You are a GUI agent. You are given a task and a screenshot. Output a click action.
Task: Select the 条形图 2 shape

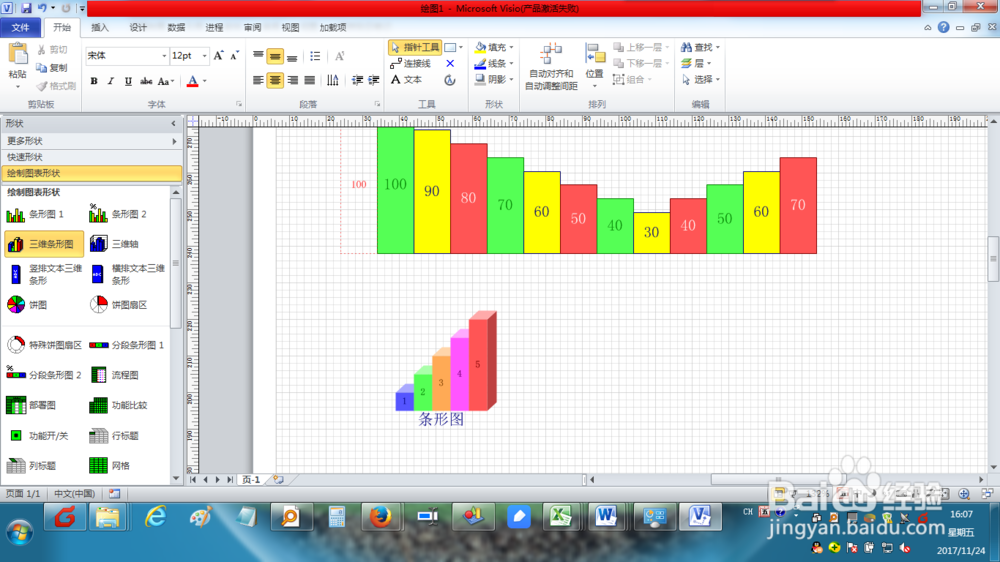119,214
